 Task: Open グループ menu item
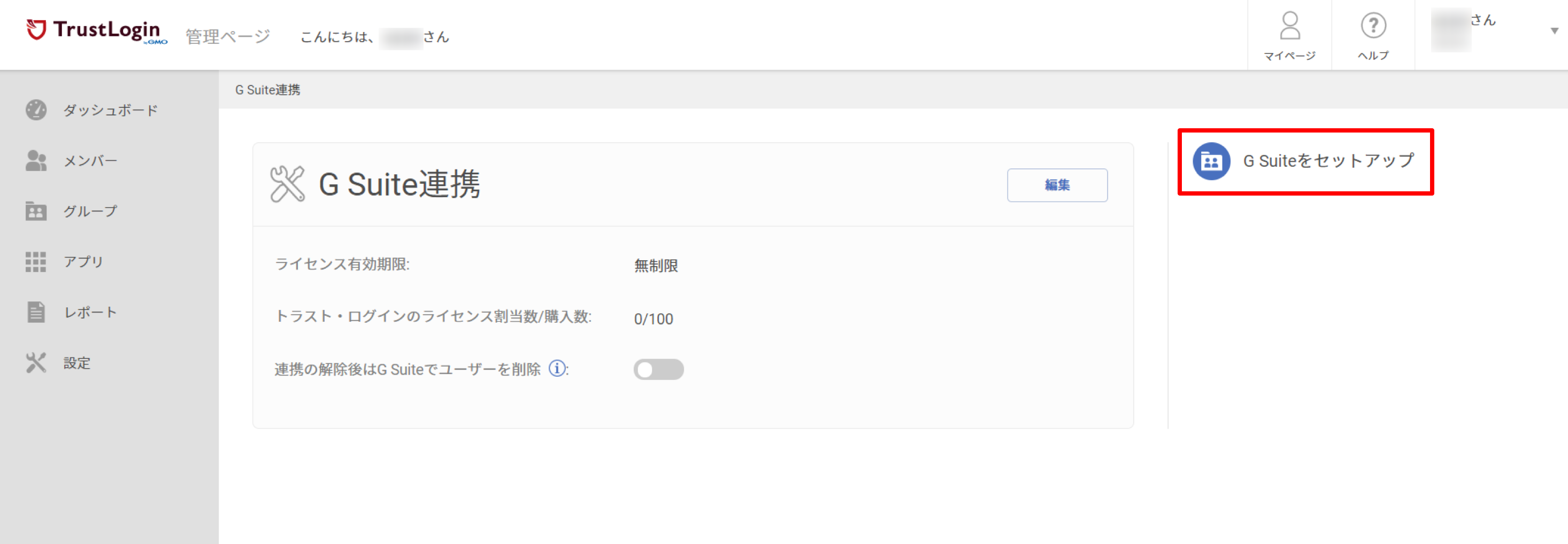pyautogui.click(x=90, y=211)
